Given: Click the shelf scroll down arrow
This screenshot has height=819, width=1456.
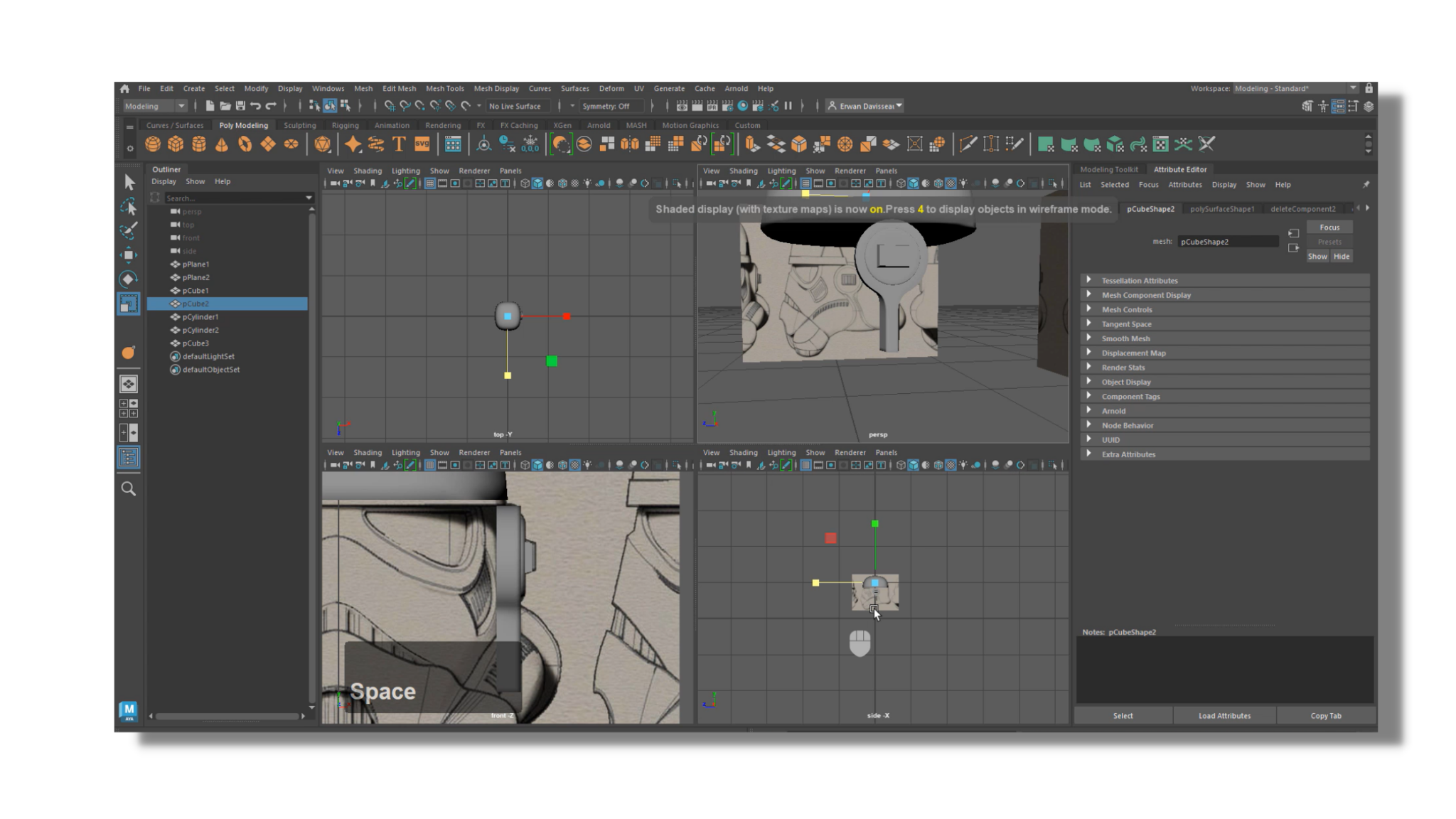Looking at the screenshot, I should 1369,151.
